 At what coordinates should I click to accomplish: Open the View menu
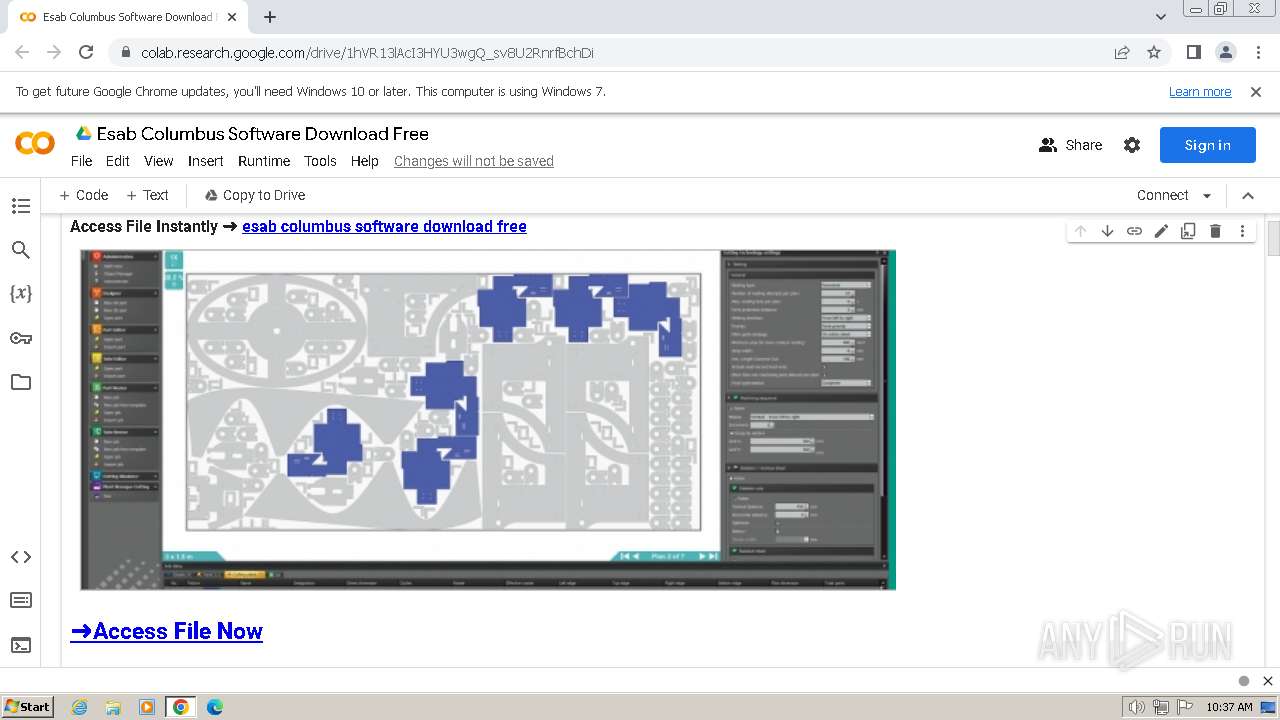(x=159, y=161)
